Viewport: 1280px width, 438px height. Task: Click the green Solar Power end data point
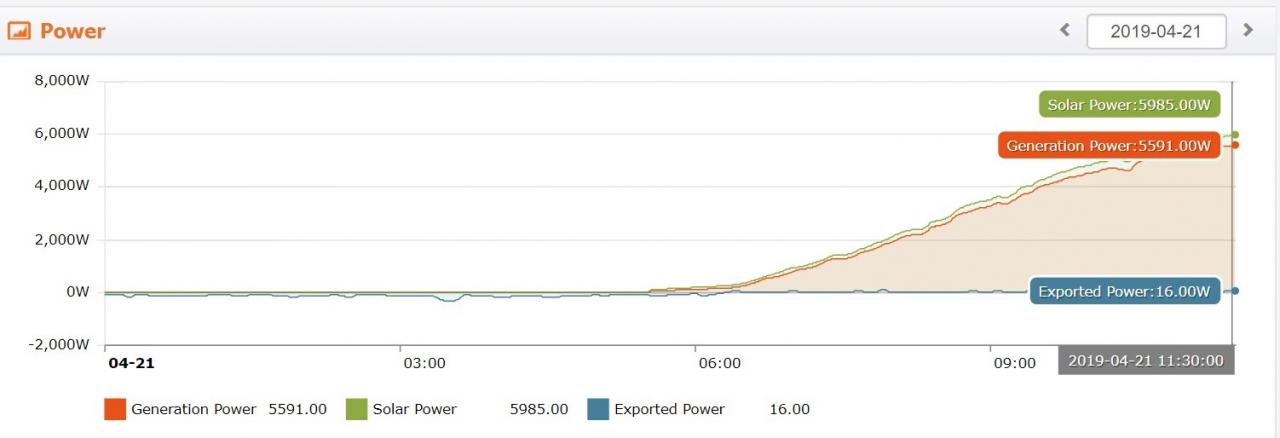tap(1235, 135)
